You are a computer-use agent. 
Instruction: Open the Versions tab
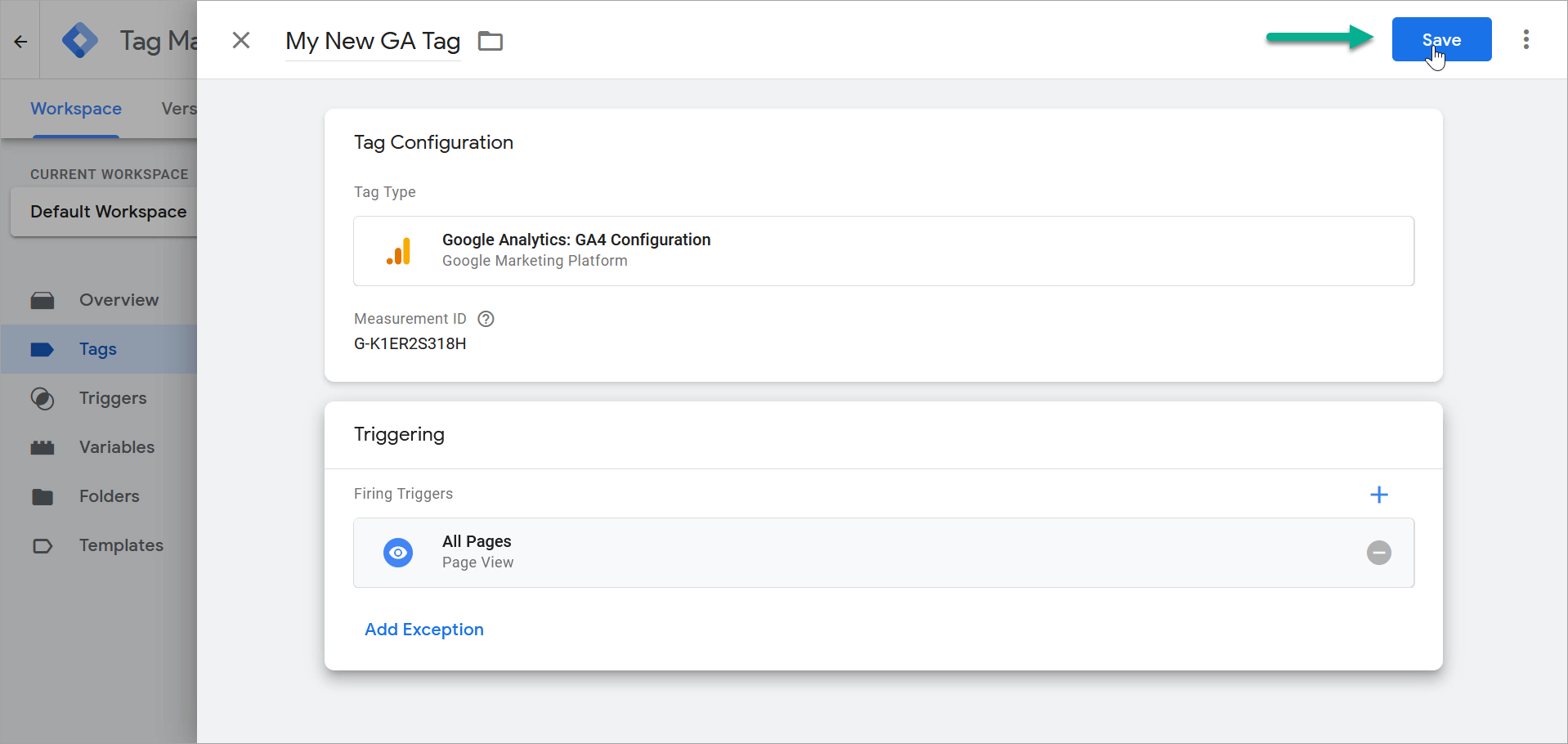pos(179,109)
